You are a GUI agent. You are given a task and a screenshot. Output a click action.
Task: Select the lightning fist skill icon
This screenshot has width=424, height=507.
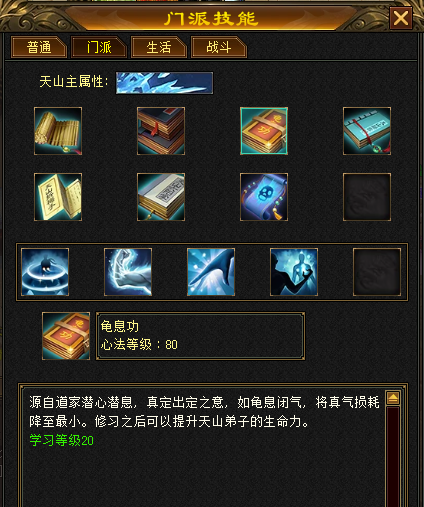(x=128, y=272)
